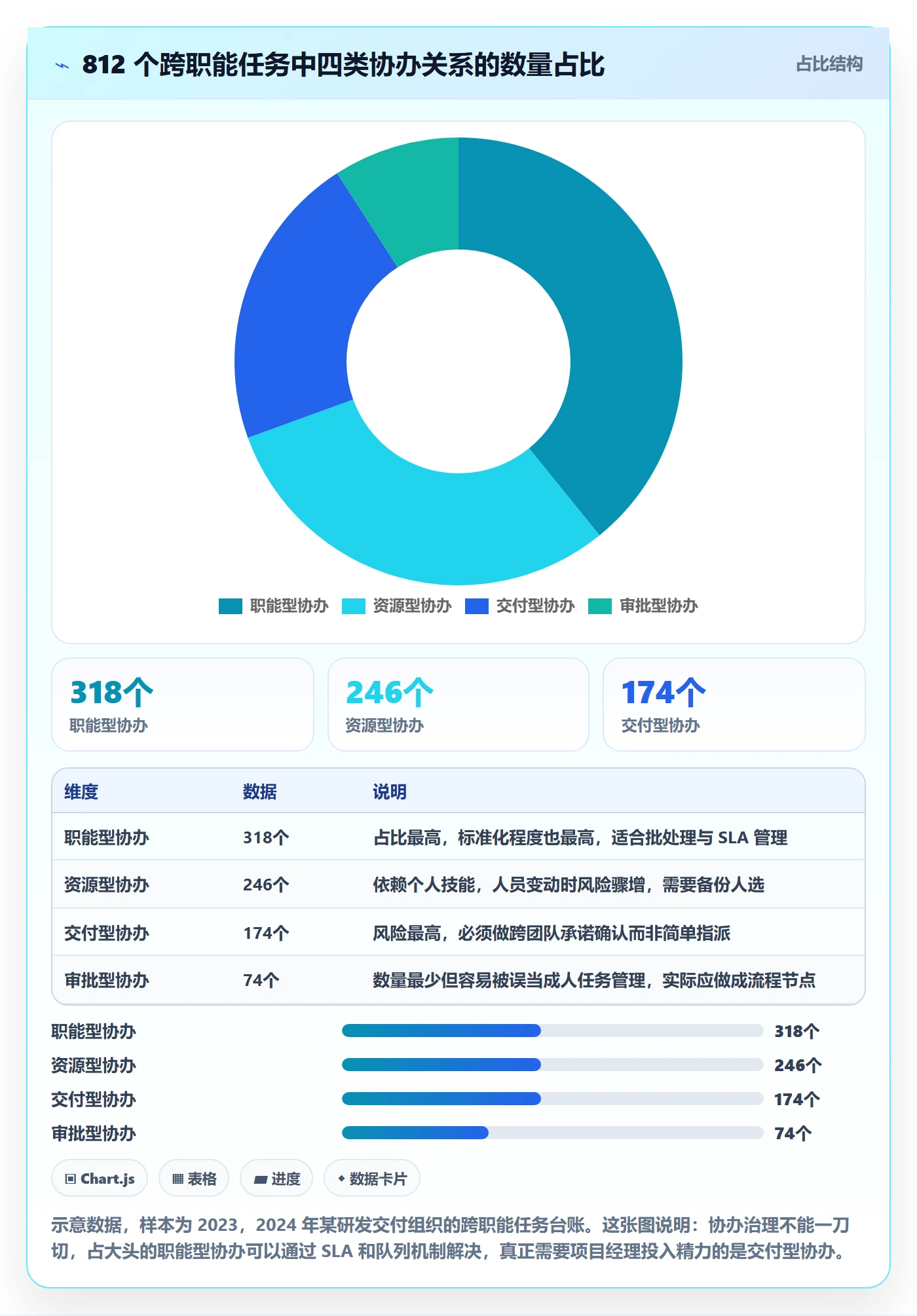Click the Chart.js tag chip
Screen dimensions: 917x1316
point(100,1179)
